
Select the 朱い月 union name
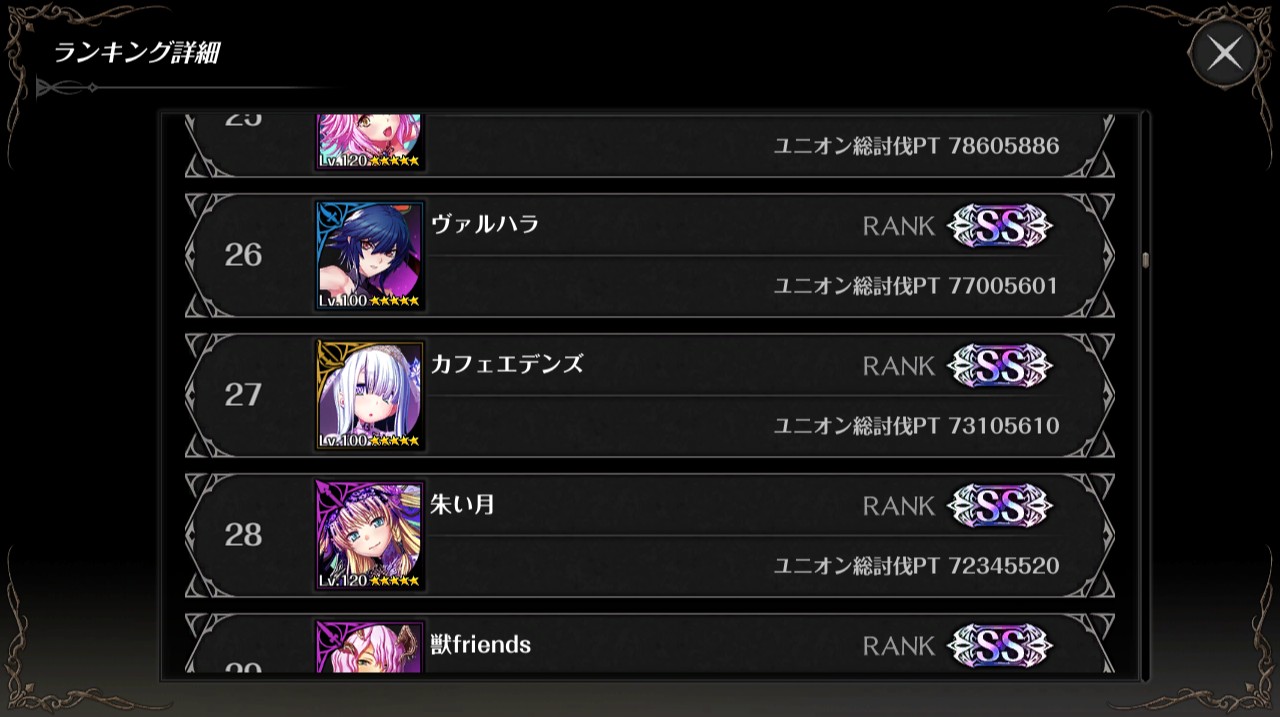pos(463,504)
